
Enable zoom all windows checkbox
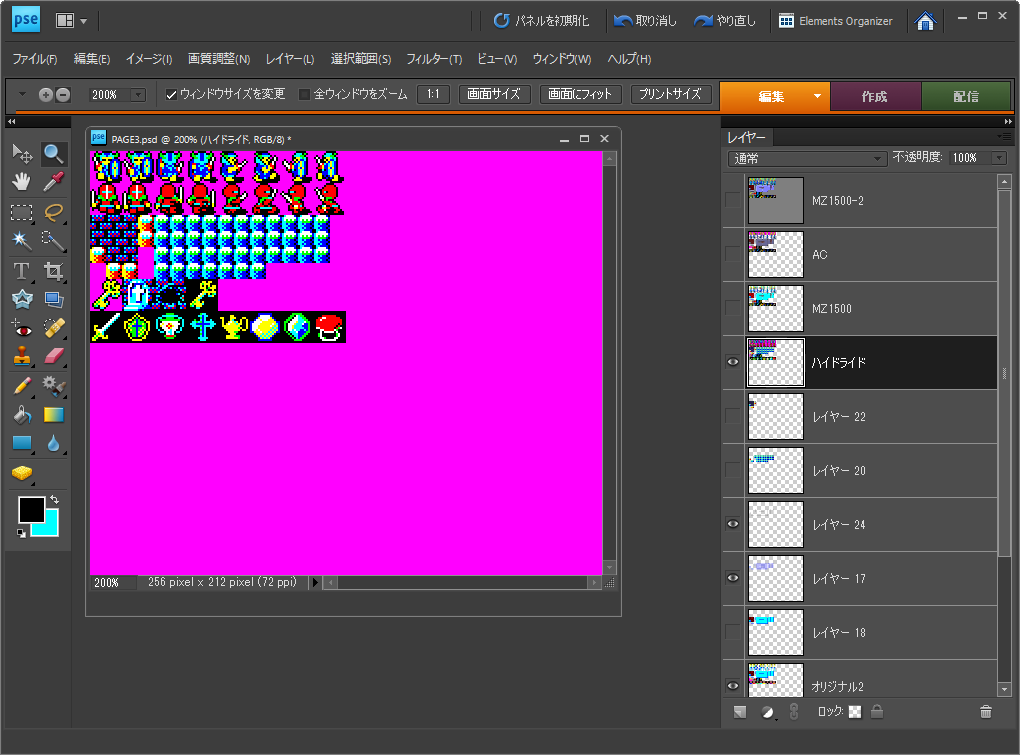coord(304,95)
